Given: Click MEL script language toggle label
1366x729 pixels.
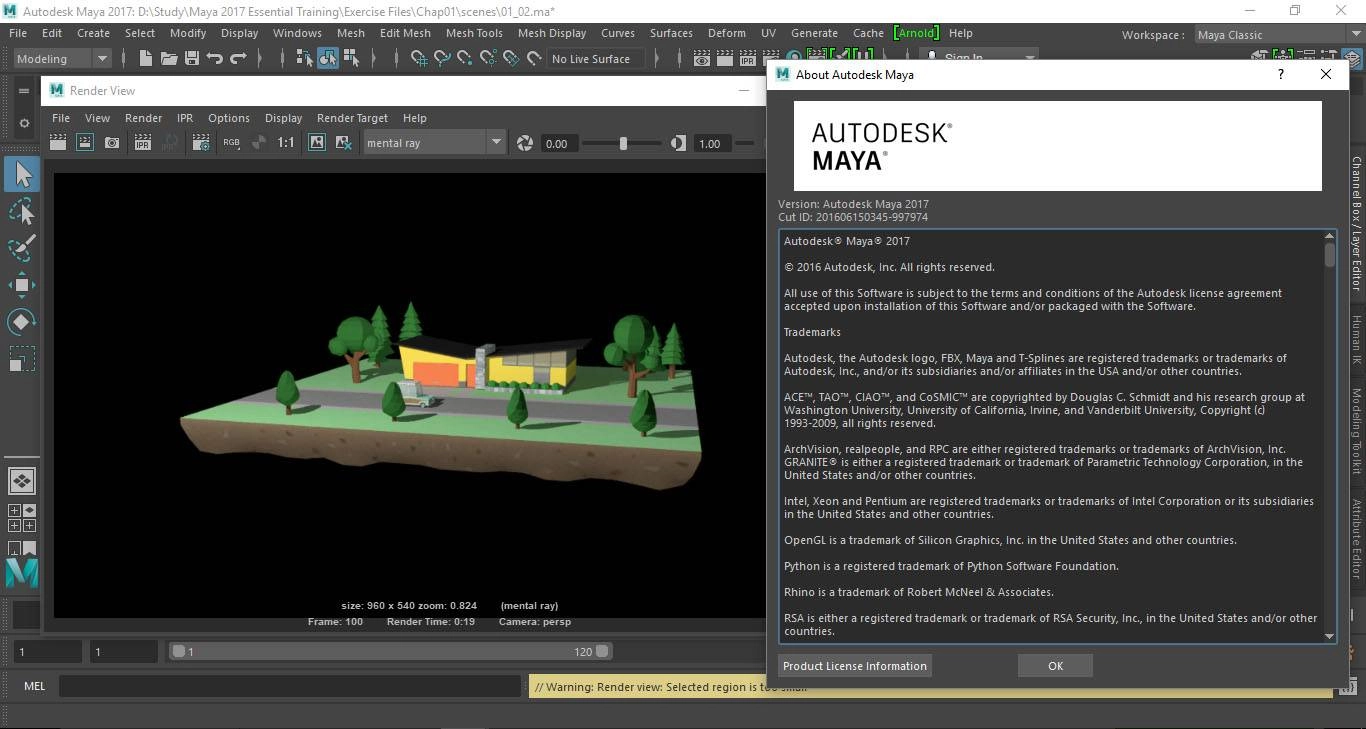Looking at the screenshot, I should 34,686.
